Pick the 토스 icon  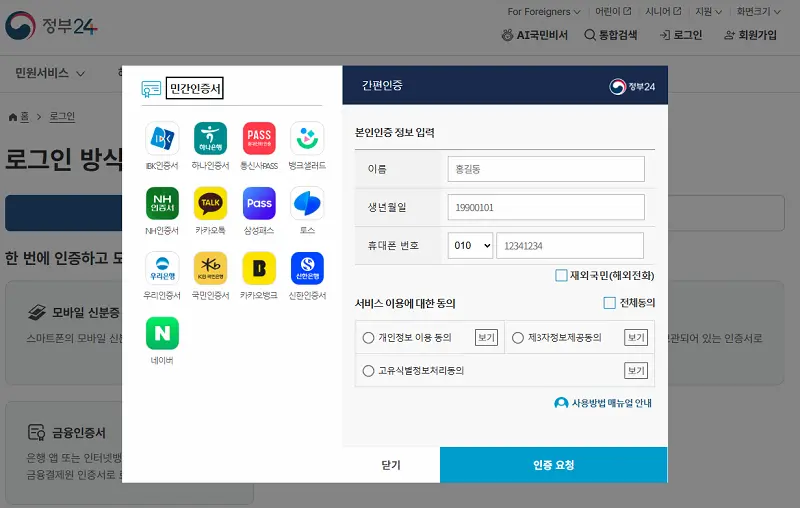[x=307, y=203]
